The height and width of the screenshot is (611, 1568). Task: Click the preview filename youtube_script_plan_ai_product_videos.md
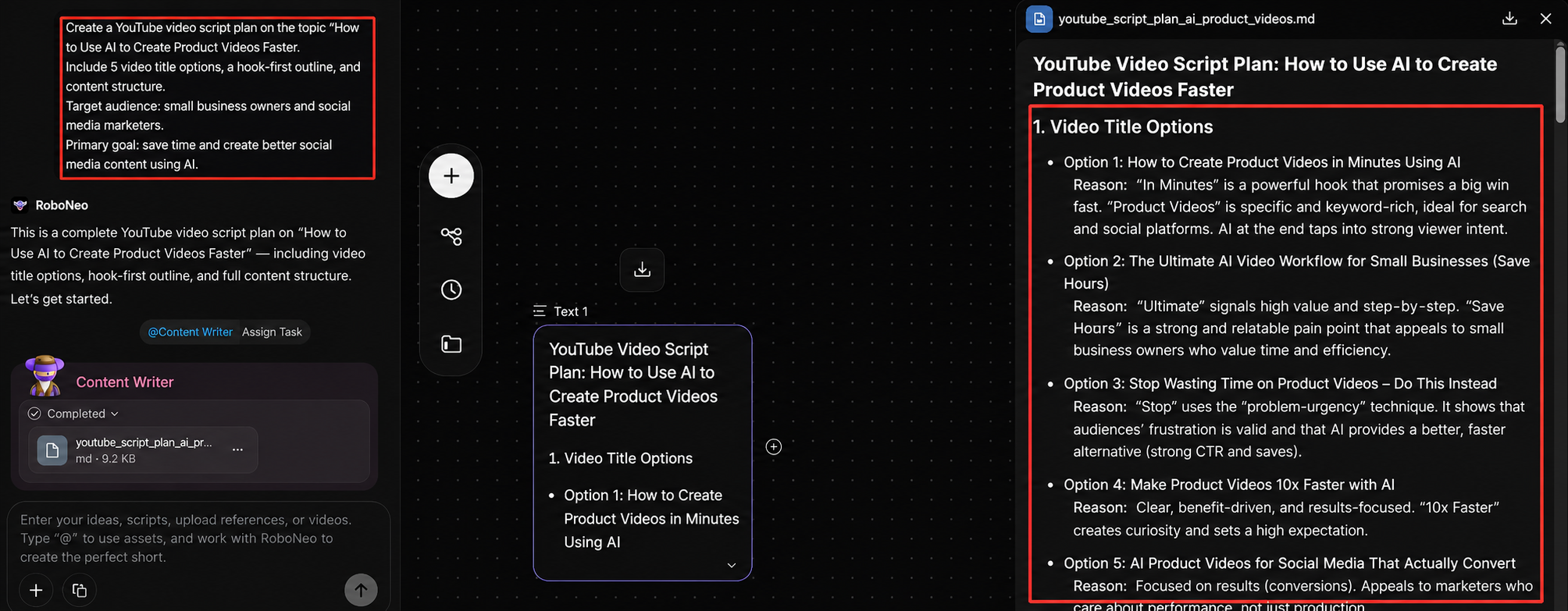[x=1186, y=19]
